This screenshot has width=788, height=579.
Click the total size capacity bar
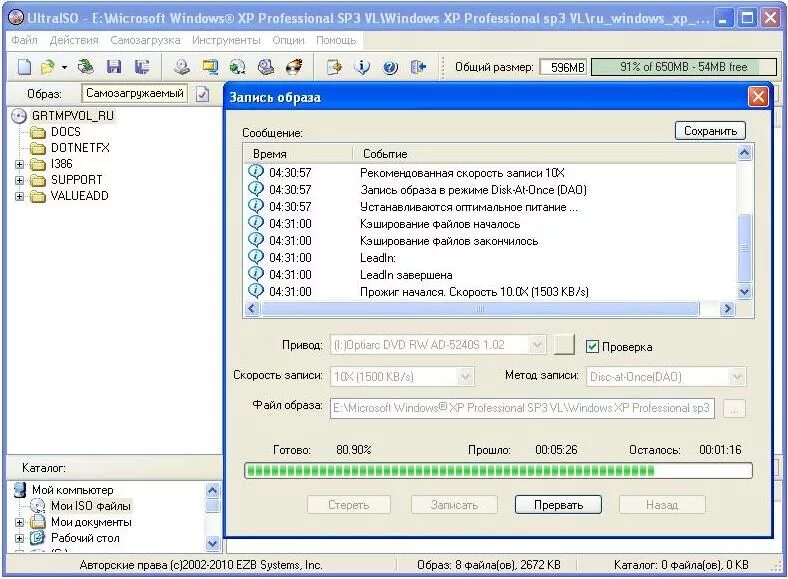click(x=684, y=67)
